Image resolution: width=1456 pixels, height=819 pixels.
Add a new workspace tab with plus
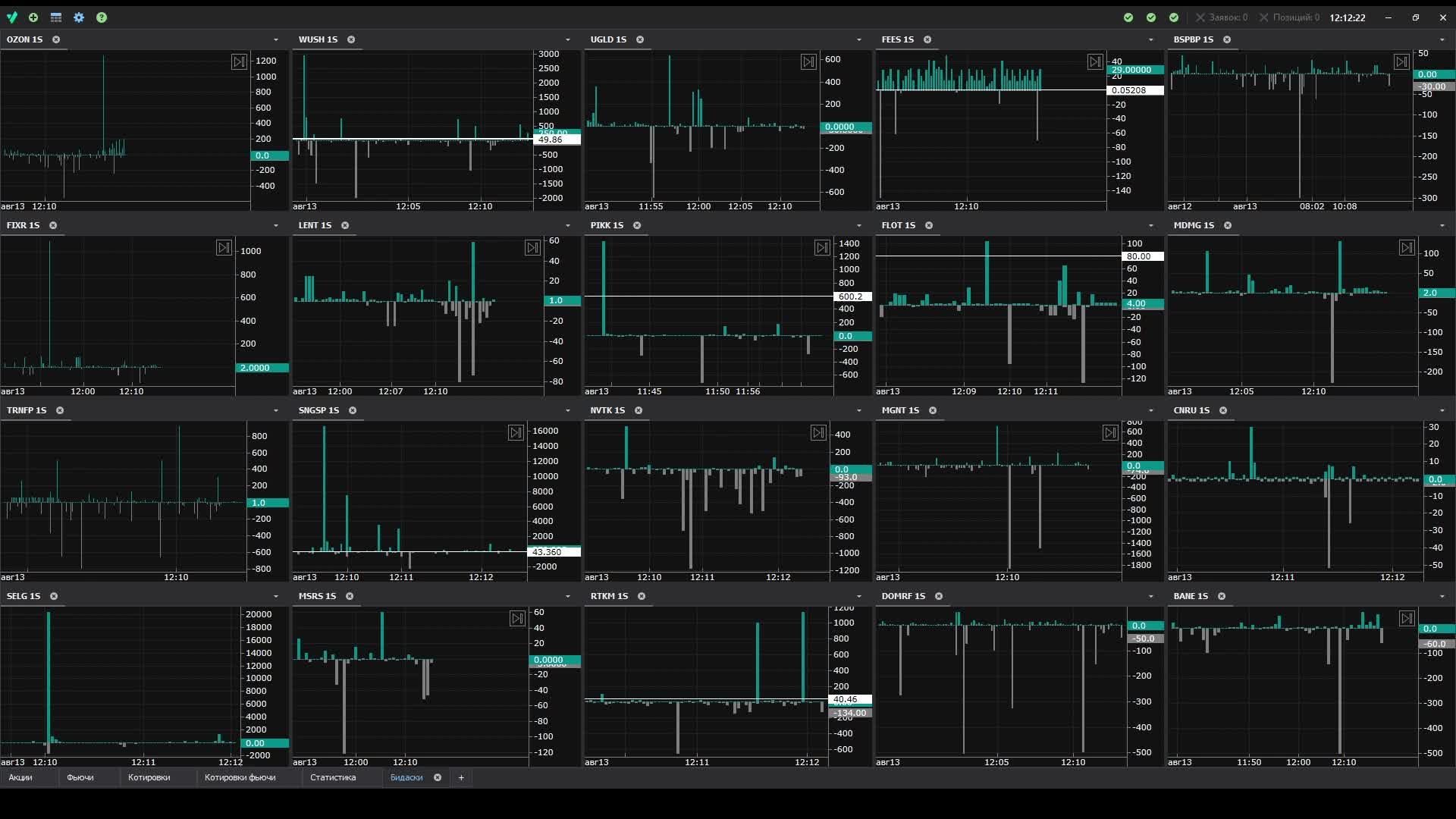[461, 777]
